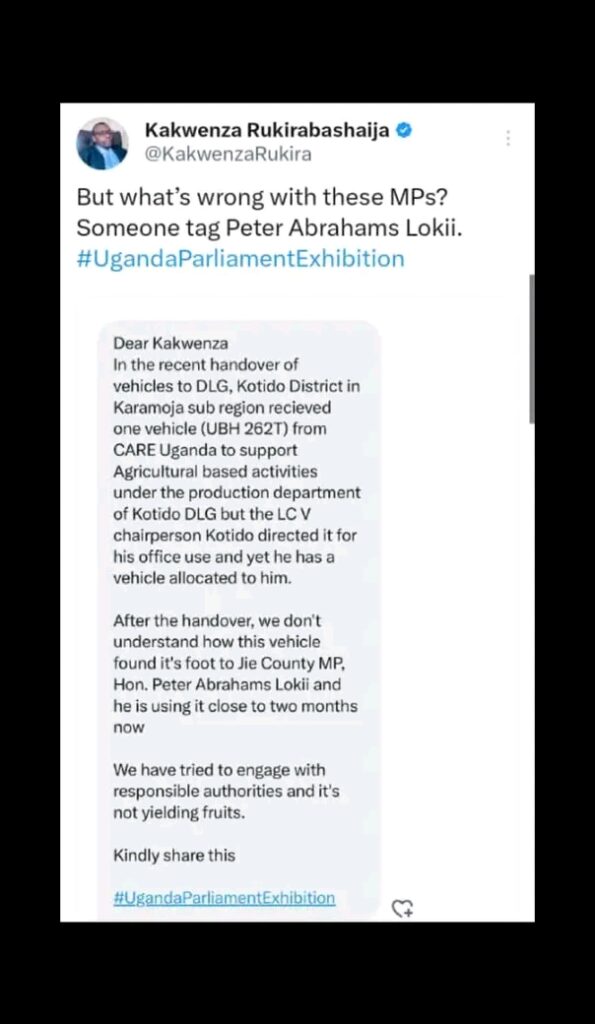The image size is (595, 1024).
Task: Click 'chairperson Kotido directed it for' line
Action: click(234, 536)
